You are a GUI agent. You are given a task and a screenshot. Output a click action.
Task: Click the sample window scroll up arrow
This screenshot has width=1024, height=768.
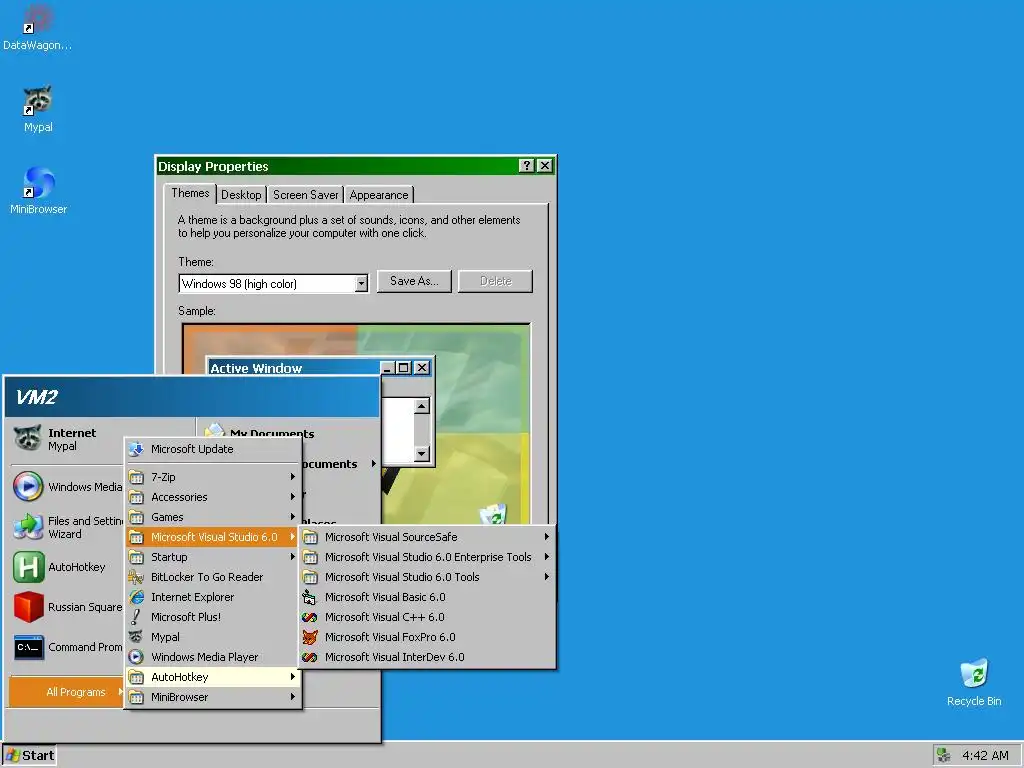(422, 406)
